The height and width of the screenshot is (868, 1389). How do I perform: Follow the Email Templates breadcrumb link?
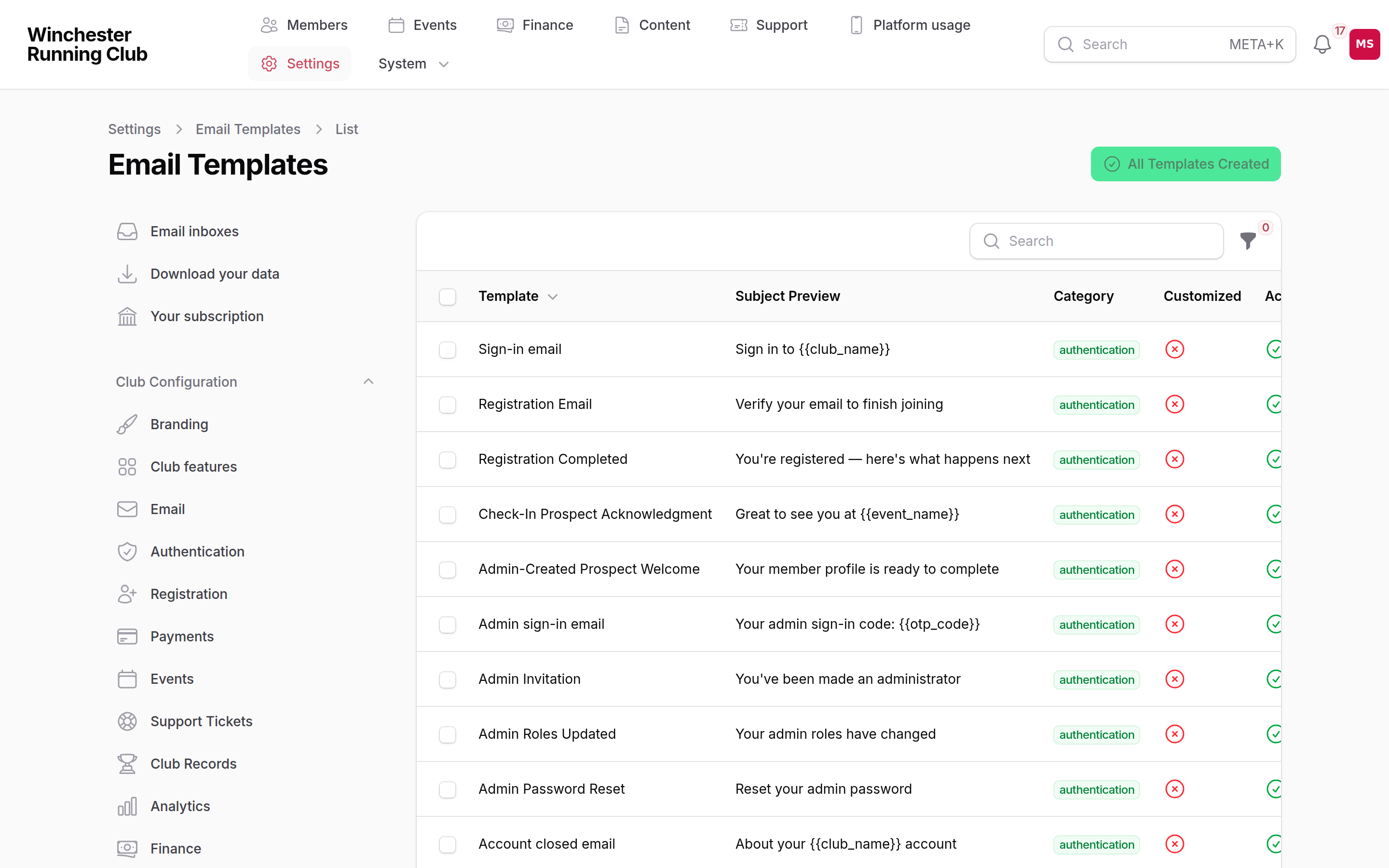[248, 129]
